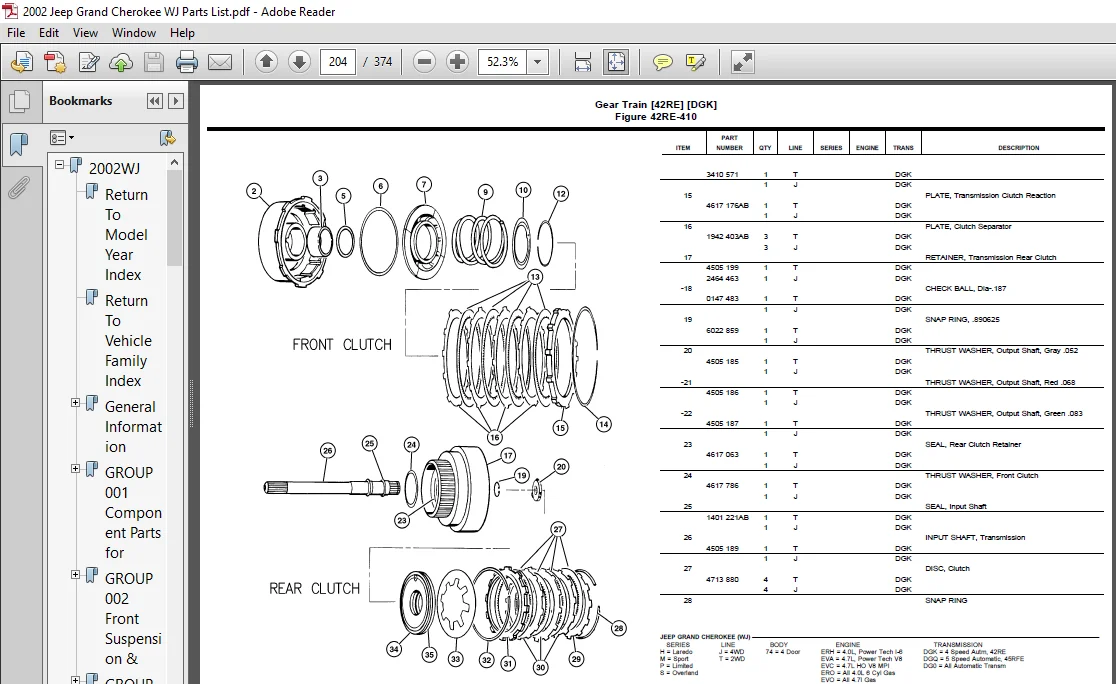1116x684 pixels.
Task: Go to next page arrow
Action: point(300,62)
